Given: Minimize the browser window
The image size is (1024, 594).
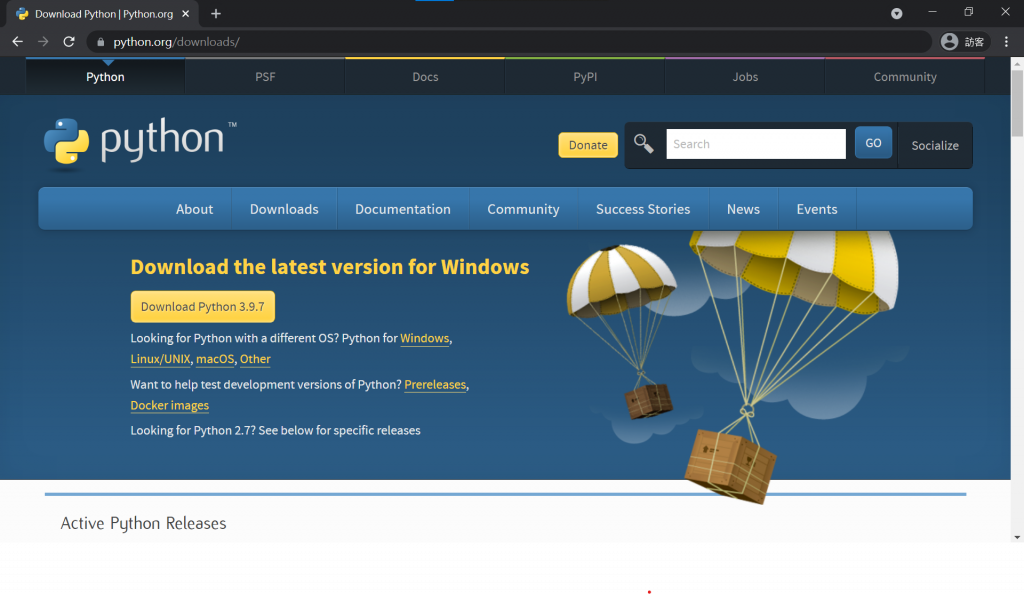Looking at the screenshot, I should pyautogui.click(x=933, y=12).
